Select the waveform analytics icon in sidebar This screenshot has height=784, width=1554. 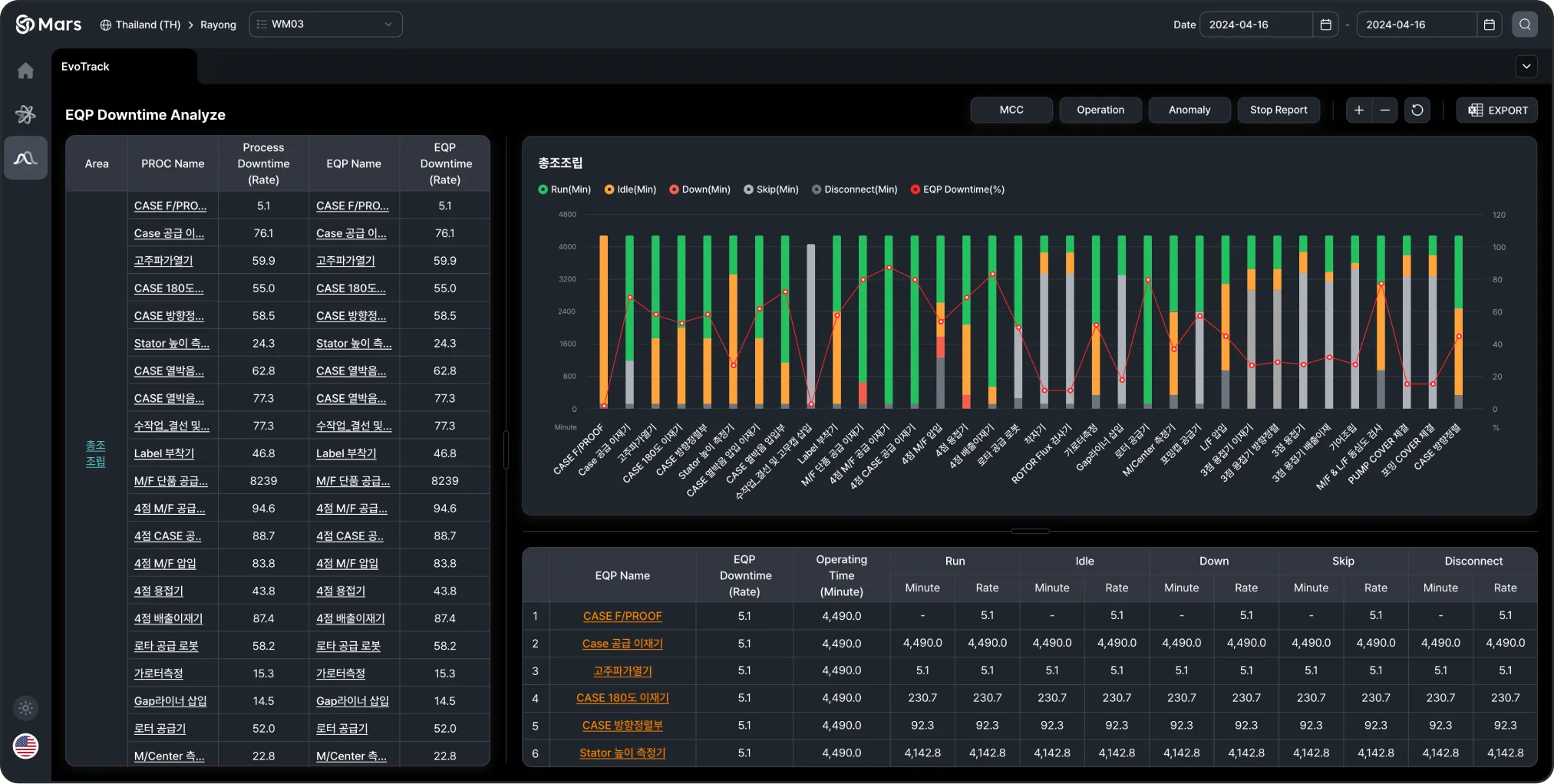coord(25,157)
